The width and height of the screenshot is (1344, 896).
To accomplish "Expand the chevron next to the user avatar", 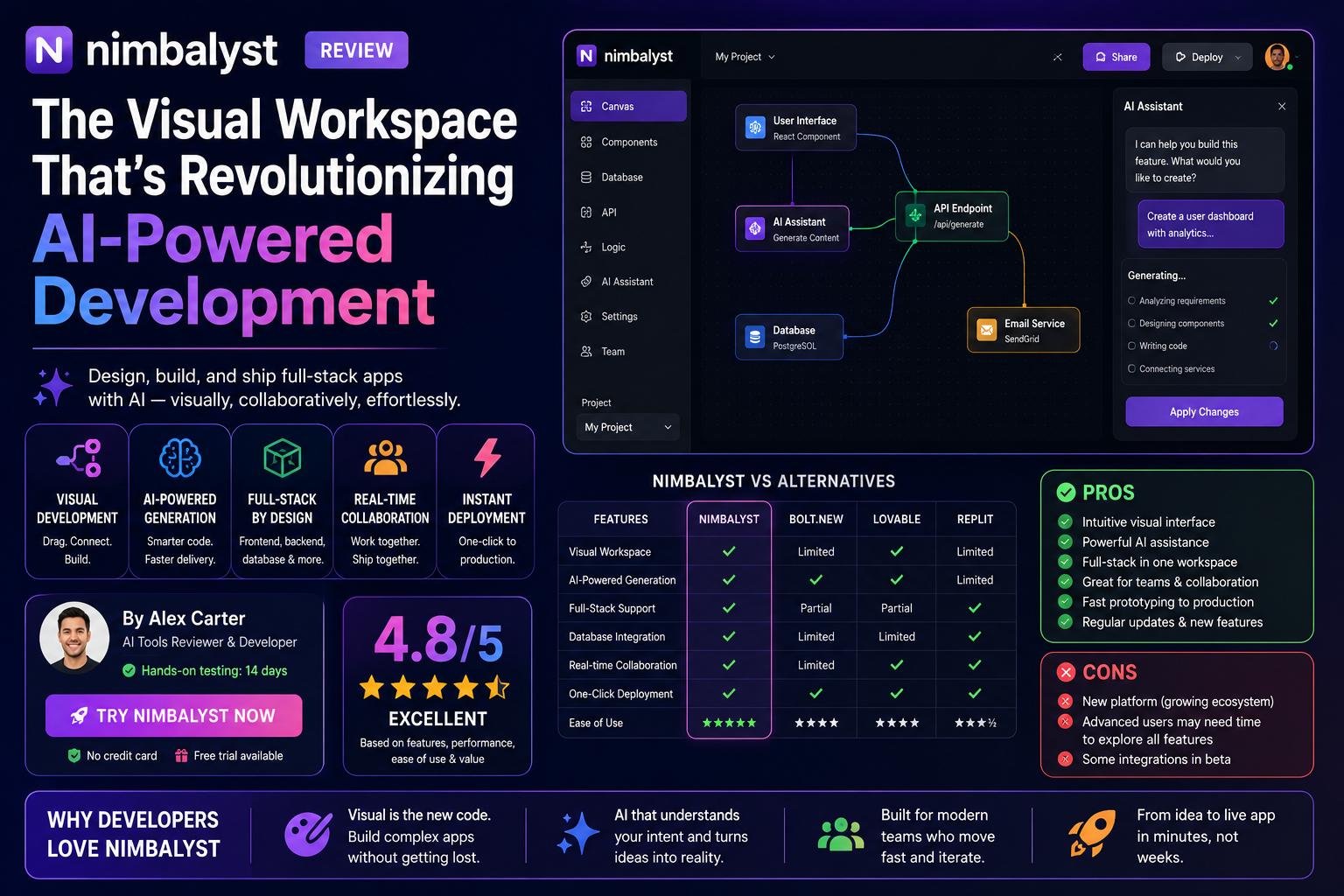I will (x=1297, y=58).
